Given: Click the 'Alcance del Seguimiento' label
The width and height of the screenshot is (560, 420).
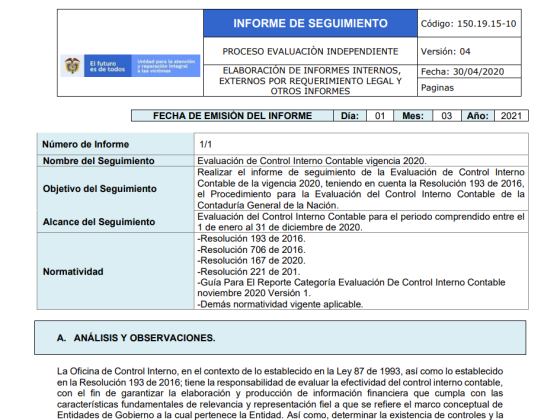Looking at the screenshot, I should [x=99, y=222].
